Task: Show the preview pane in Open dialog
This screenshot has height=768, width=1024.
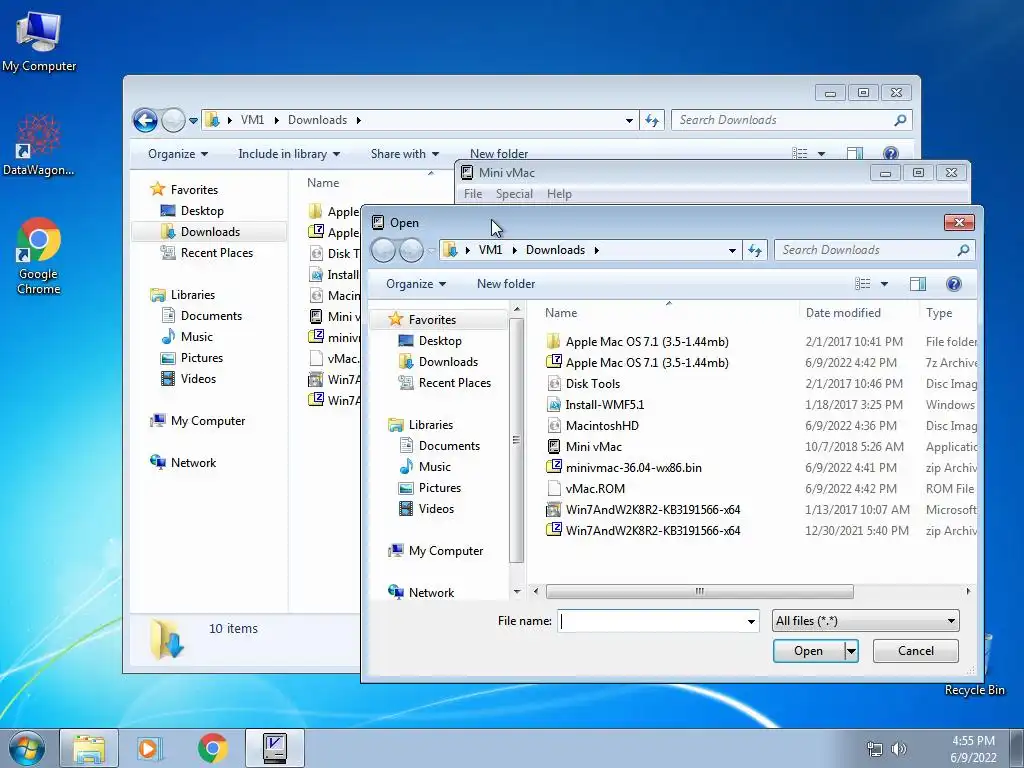Action: coord(918,283)
